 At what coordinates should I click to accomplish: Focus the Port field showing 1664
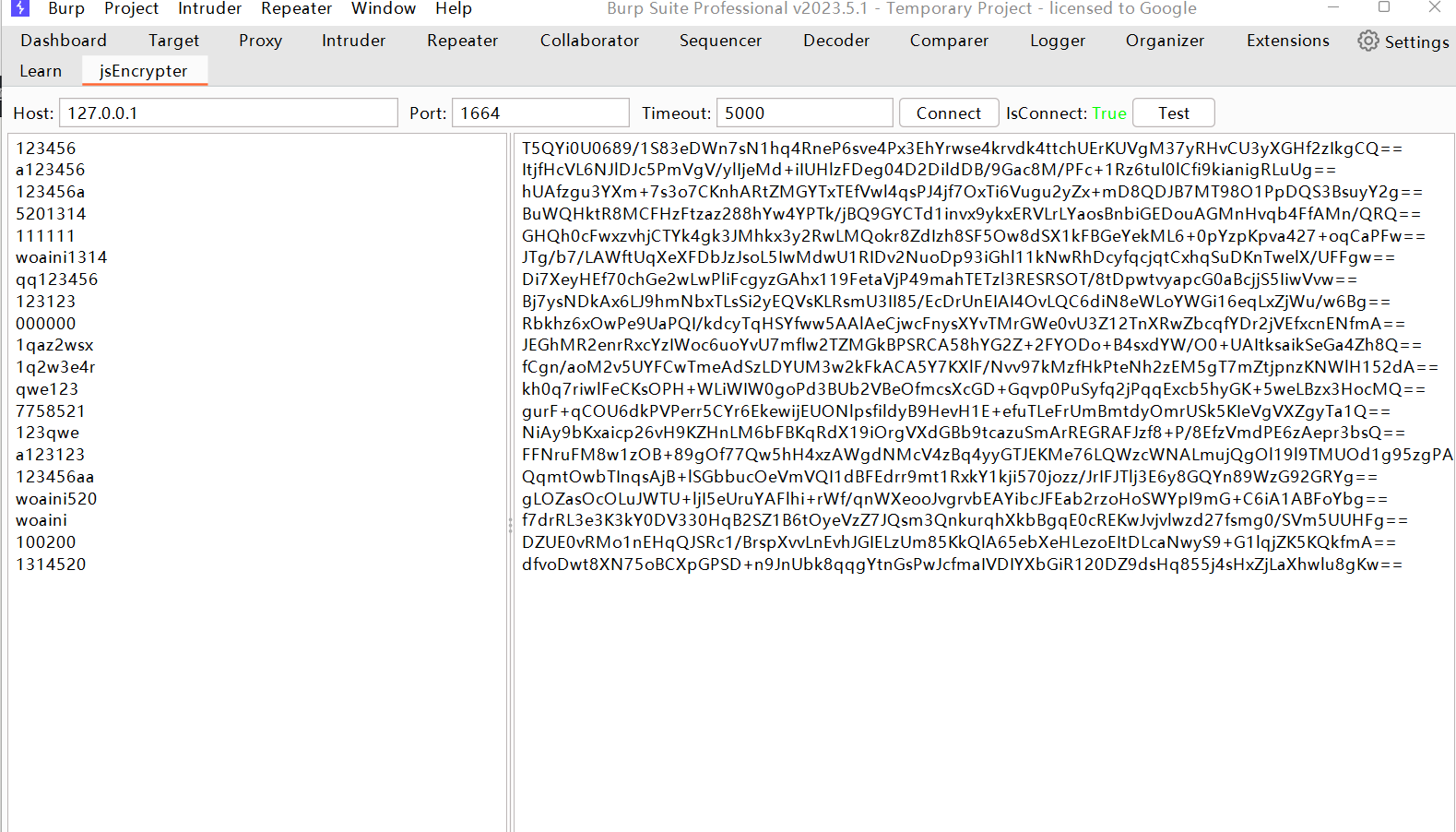540,113
